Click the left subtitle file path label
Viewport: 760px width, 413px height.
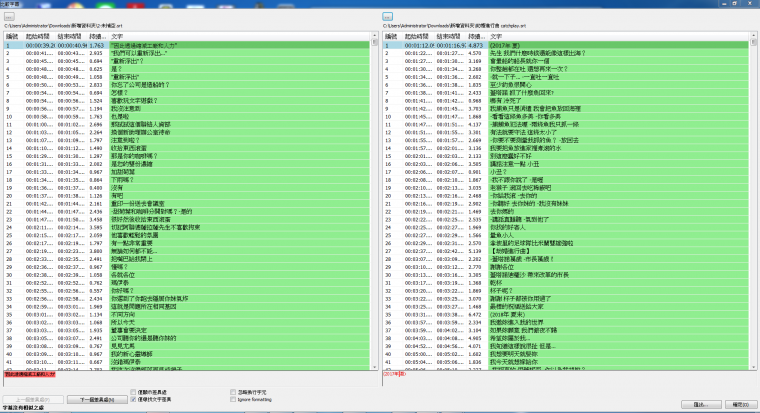(x=63, y=26)
